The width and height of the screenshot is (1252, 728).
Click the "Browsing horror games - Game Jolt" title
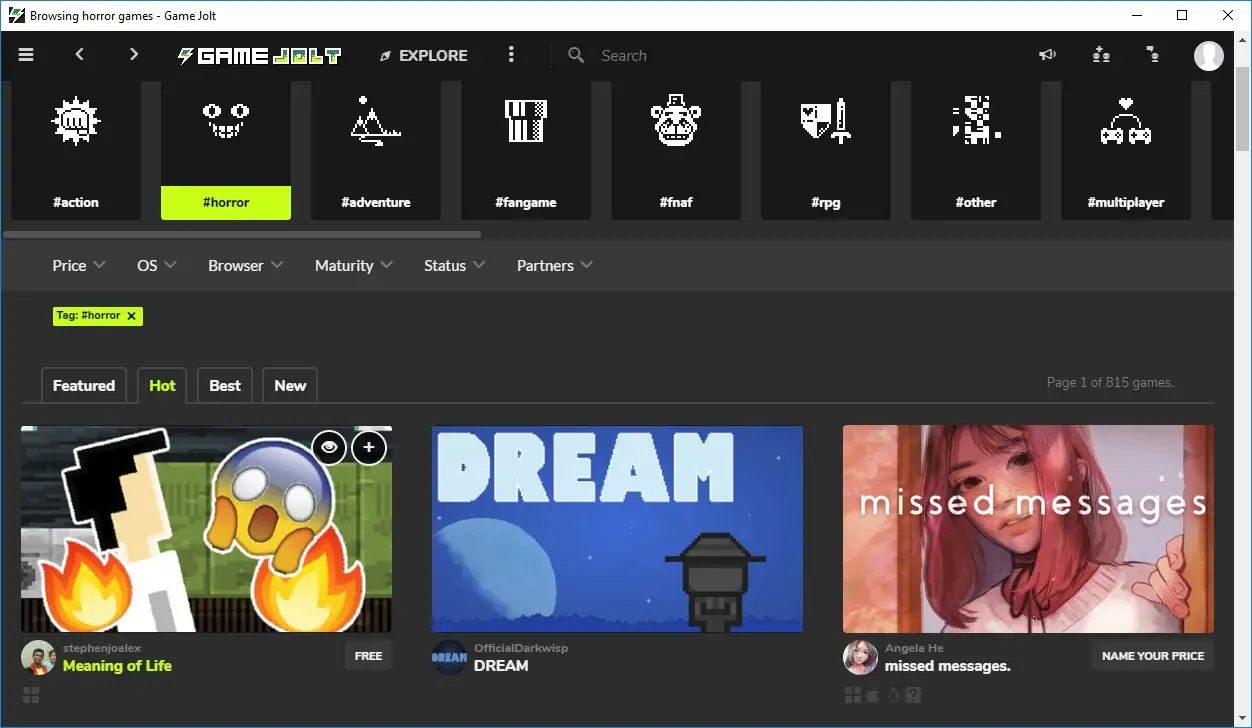[123, 16]
